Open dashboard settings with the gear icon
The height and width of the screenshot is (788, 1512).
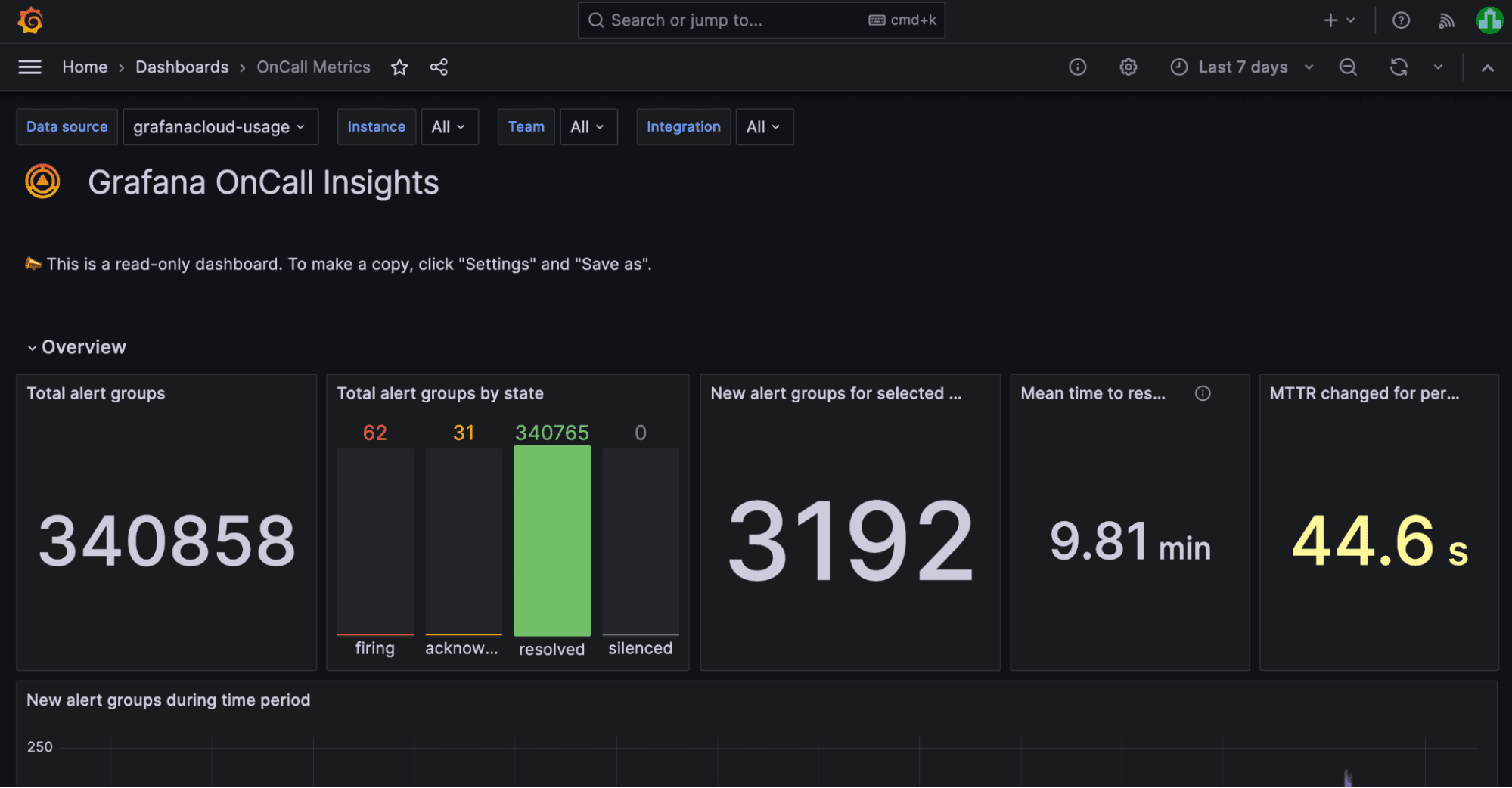pyautogui.click(x=1128, y=67)
